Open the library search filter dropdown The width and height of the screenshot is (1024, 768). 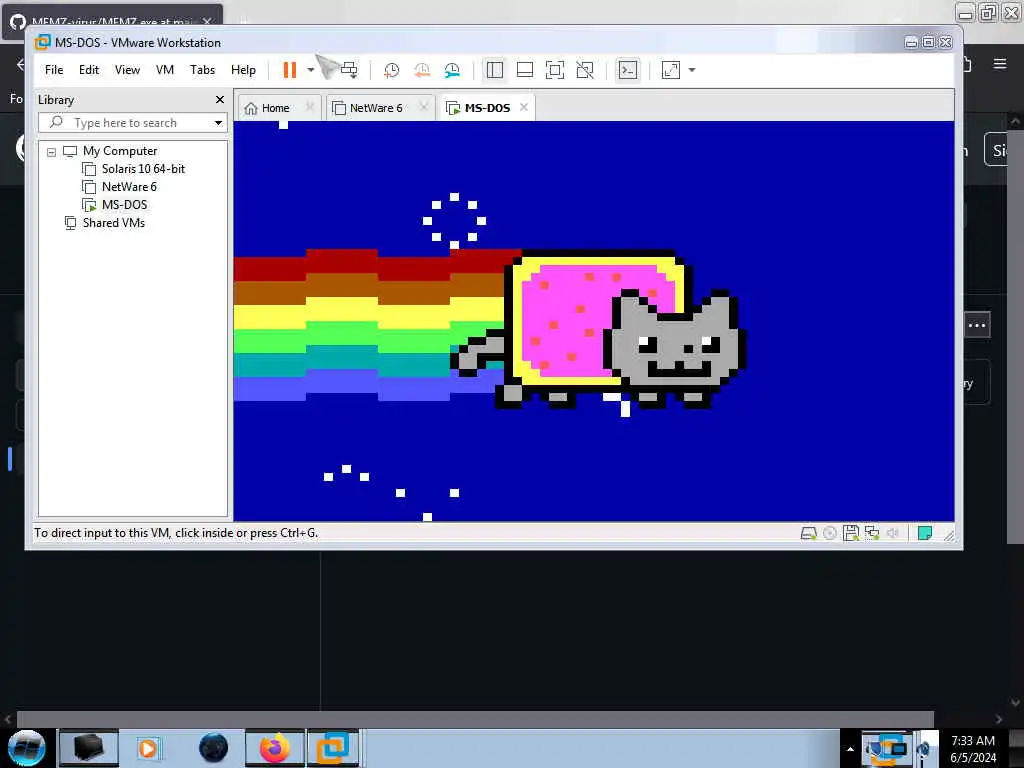coord(218,123)
